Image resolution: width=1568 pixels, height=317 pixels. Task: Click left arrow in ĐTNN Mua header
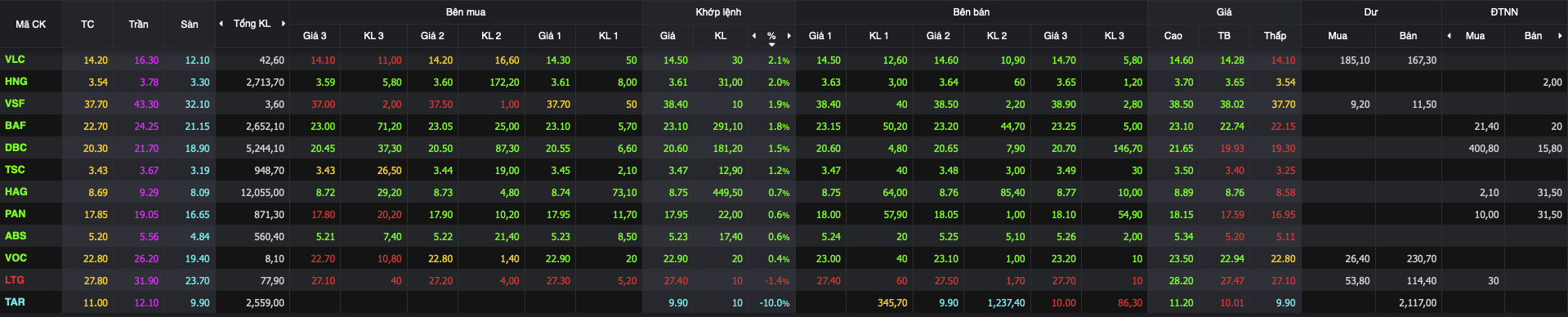point(1449,36)
